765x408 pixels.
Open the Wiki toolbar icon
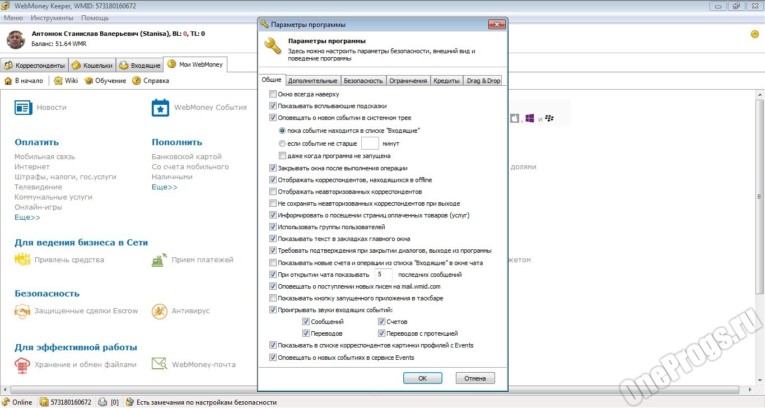click(x=58, y=81)
